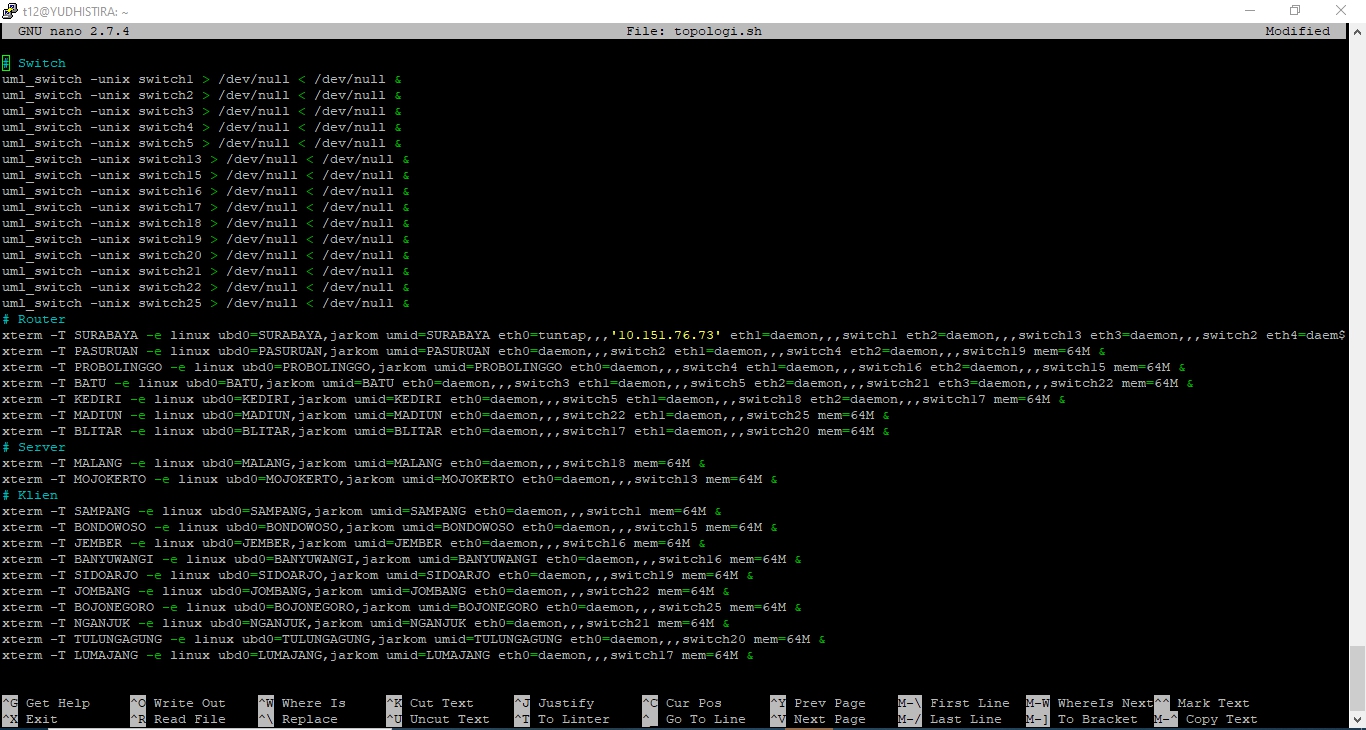Click the '^_ Go To Line' shortcut
Screen dimensions: 1366x730
click(694, 719)
